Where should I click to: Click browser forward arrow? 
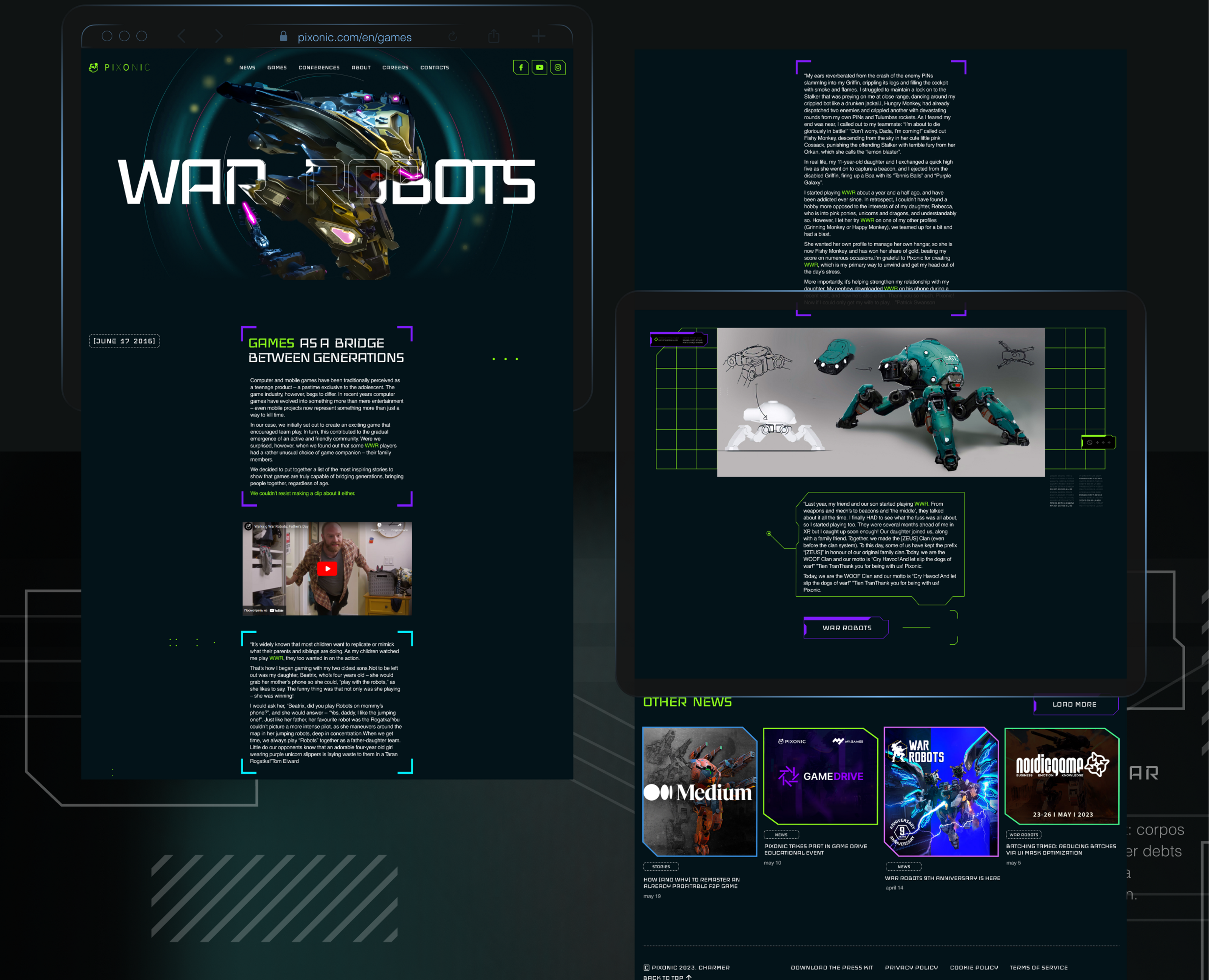[219, 37]
